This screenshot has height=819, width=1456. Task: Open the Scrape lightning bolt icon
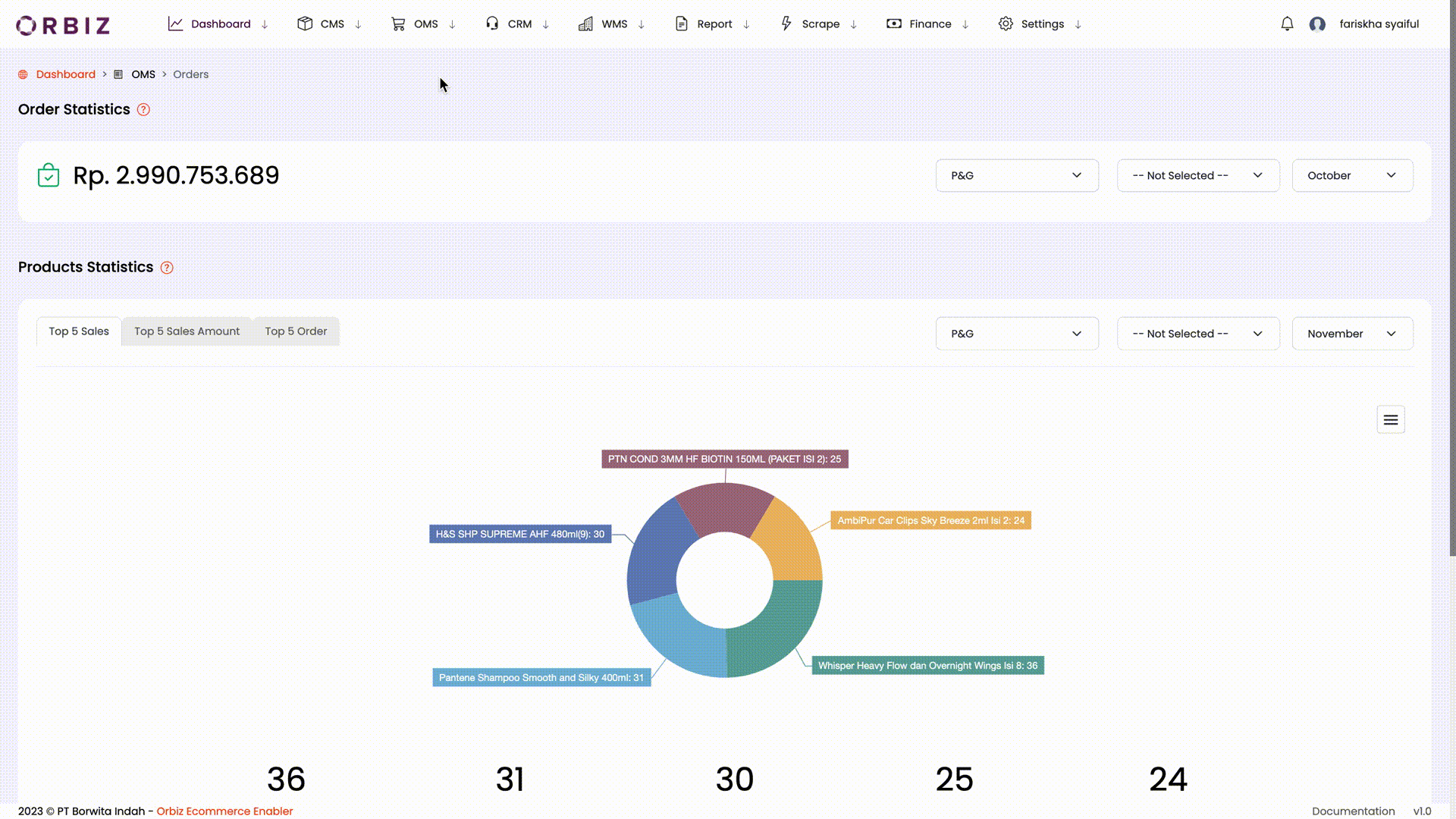click(x=786, y=24)
